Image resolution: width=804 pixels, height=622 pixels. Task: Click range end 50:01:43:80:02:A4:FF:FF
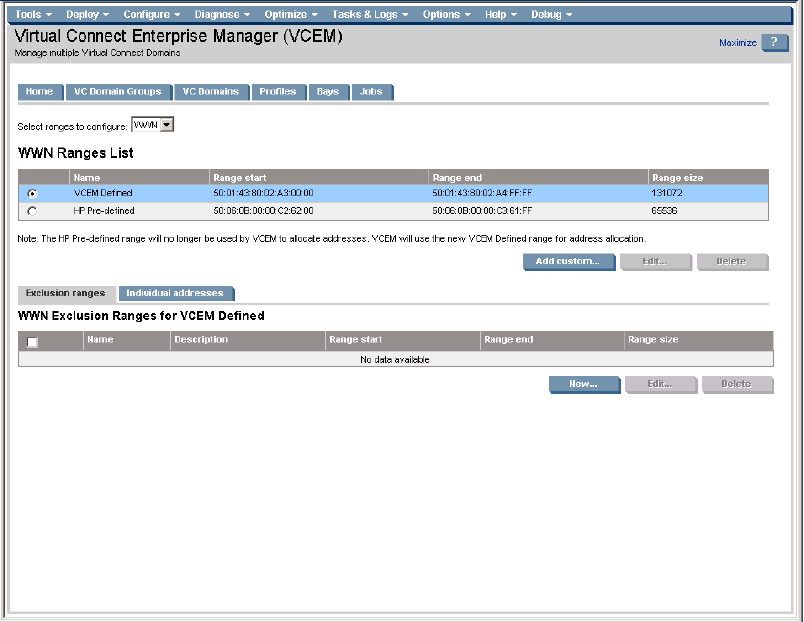(x=482, y=193)
